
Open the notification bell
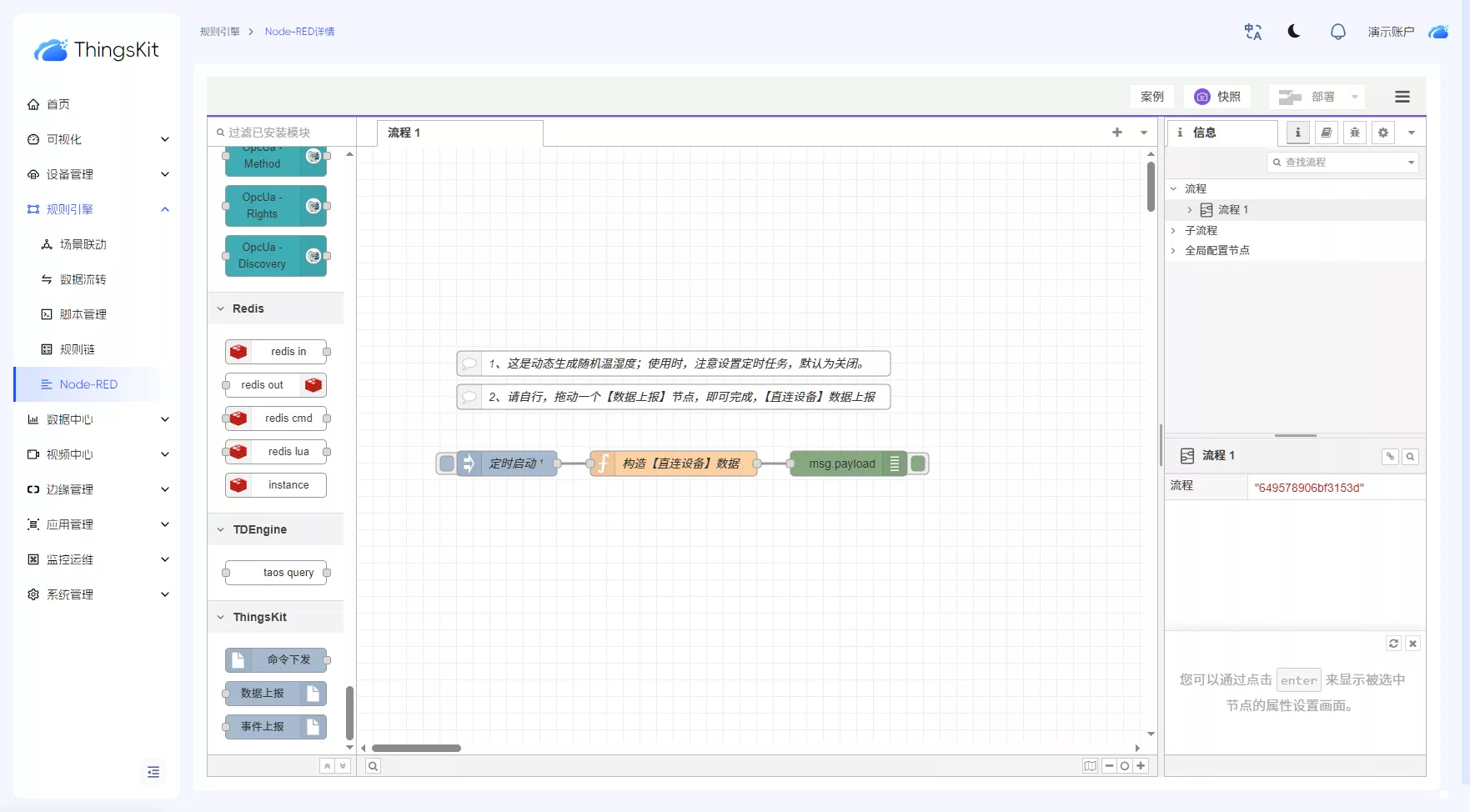1337,32
